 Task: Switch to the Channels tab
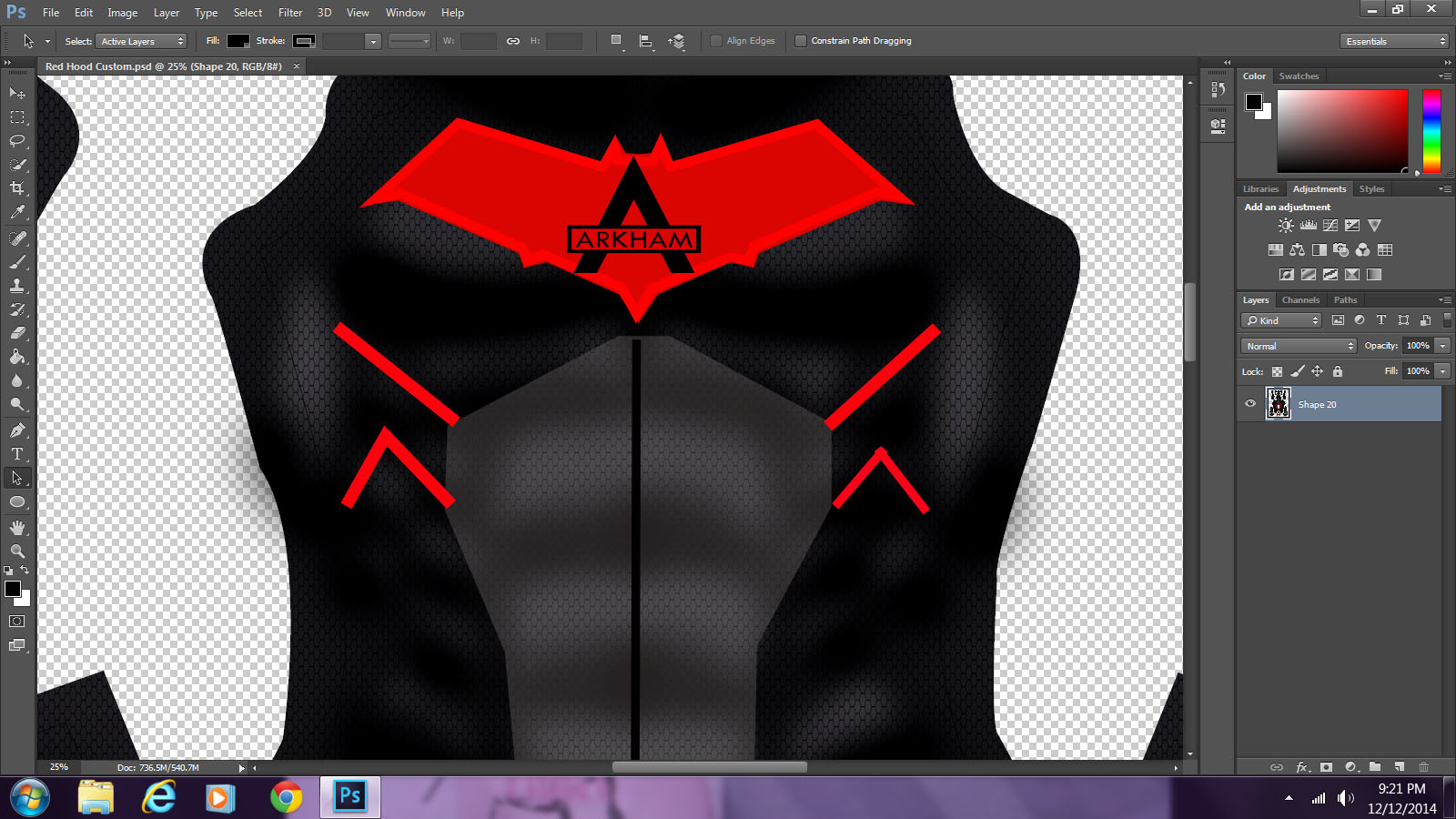[x=1300, y=300]
